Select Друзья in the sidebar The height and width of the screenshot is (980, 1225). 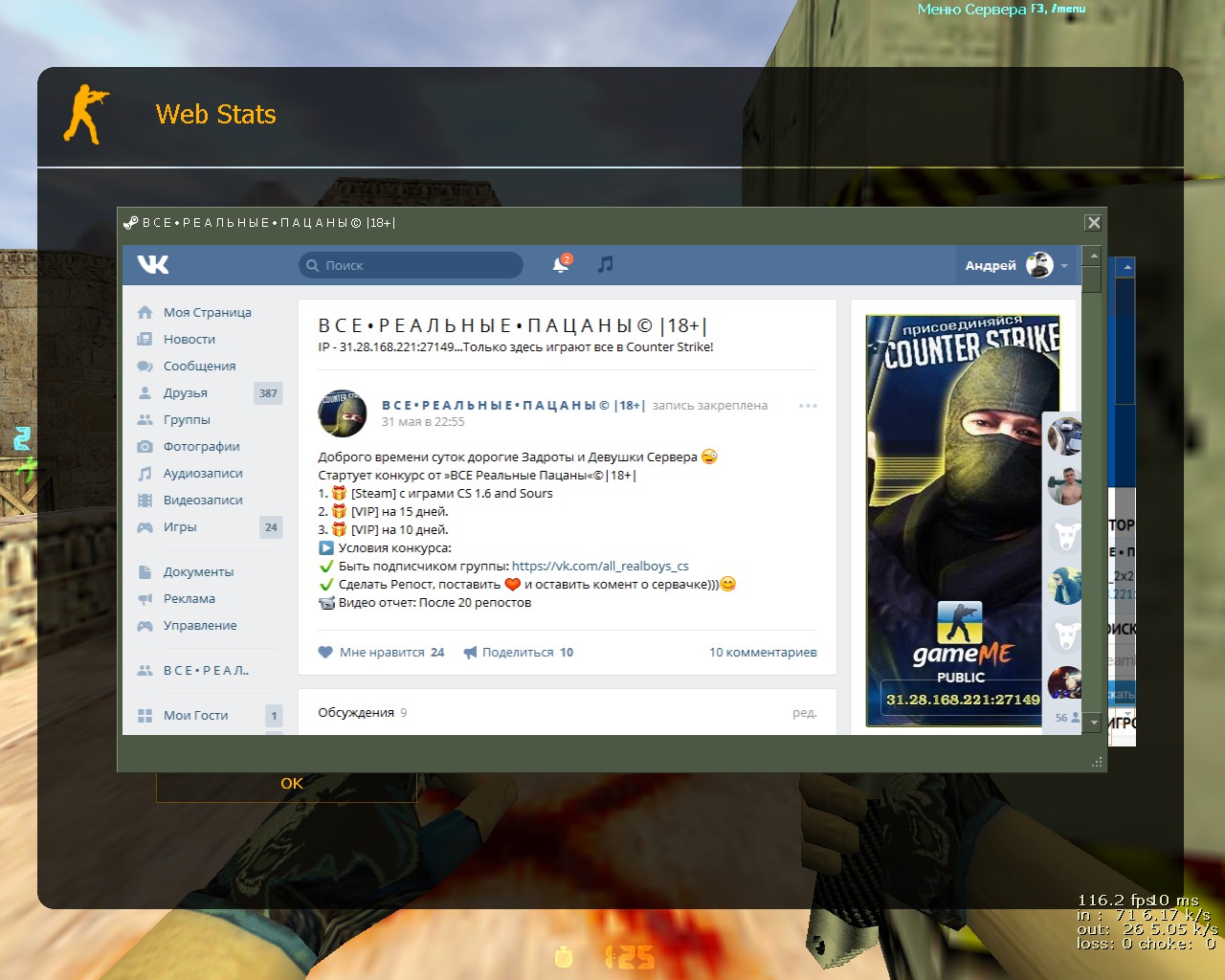(x=186, y=392)
